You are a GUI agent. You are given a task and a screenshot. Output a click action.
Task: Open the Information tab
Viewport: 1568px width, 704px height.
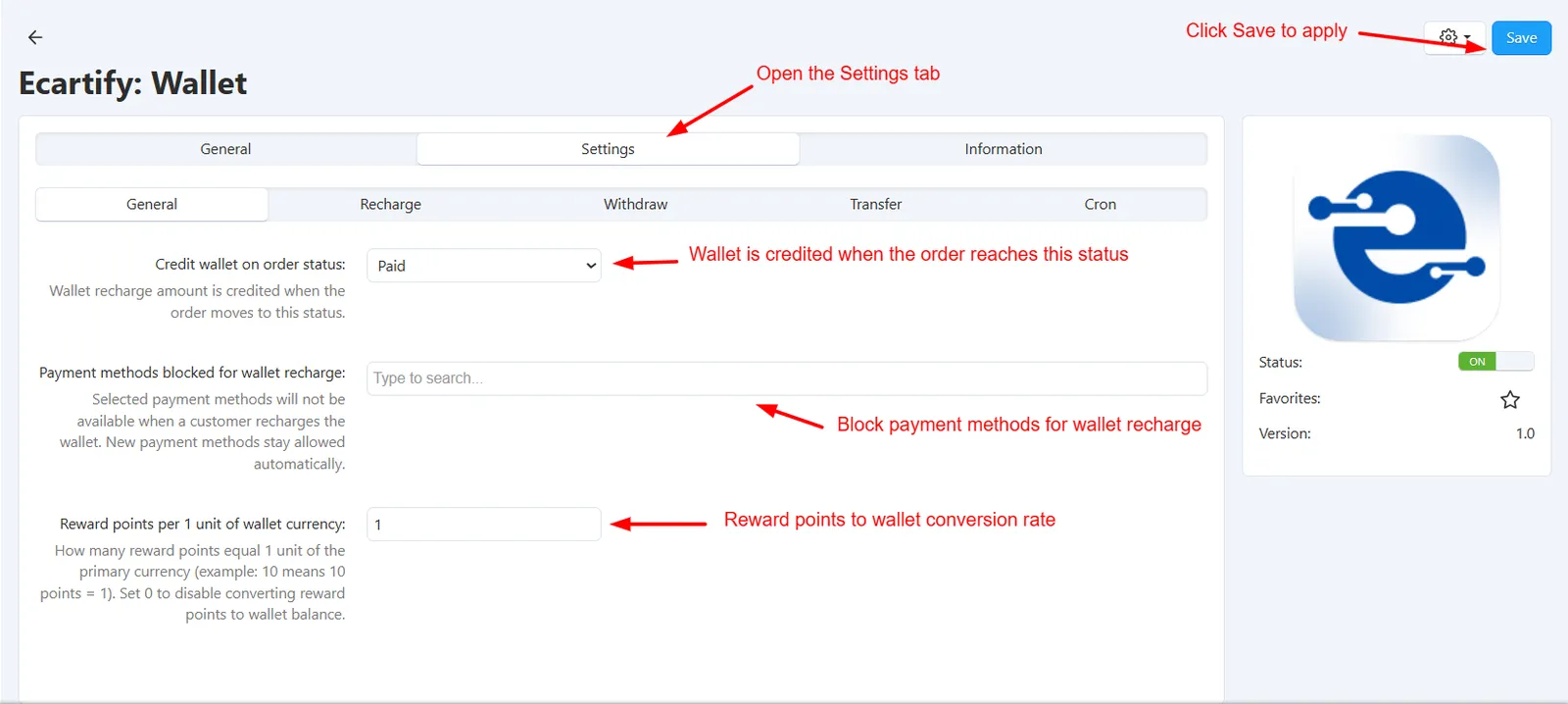tap(1004, 149)
